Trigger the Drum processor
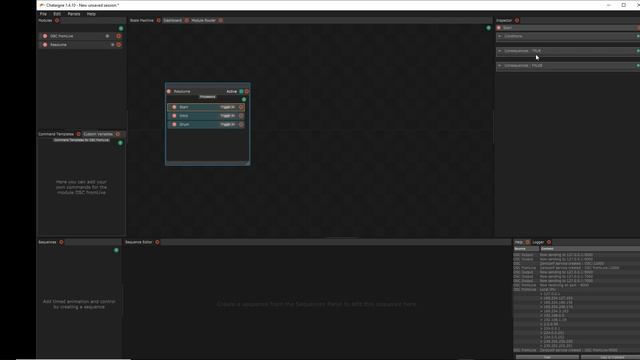The width and height of the screenshot is (640, 360). 227,124
